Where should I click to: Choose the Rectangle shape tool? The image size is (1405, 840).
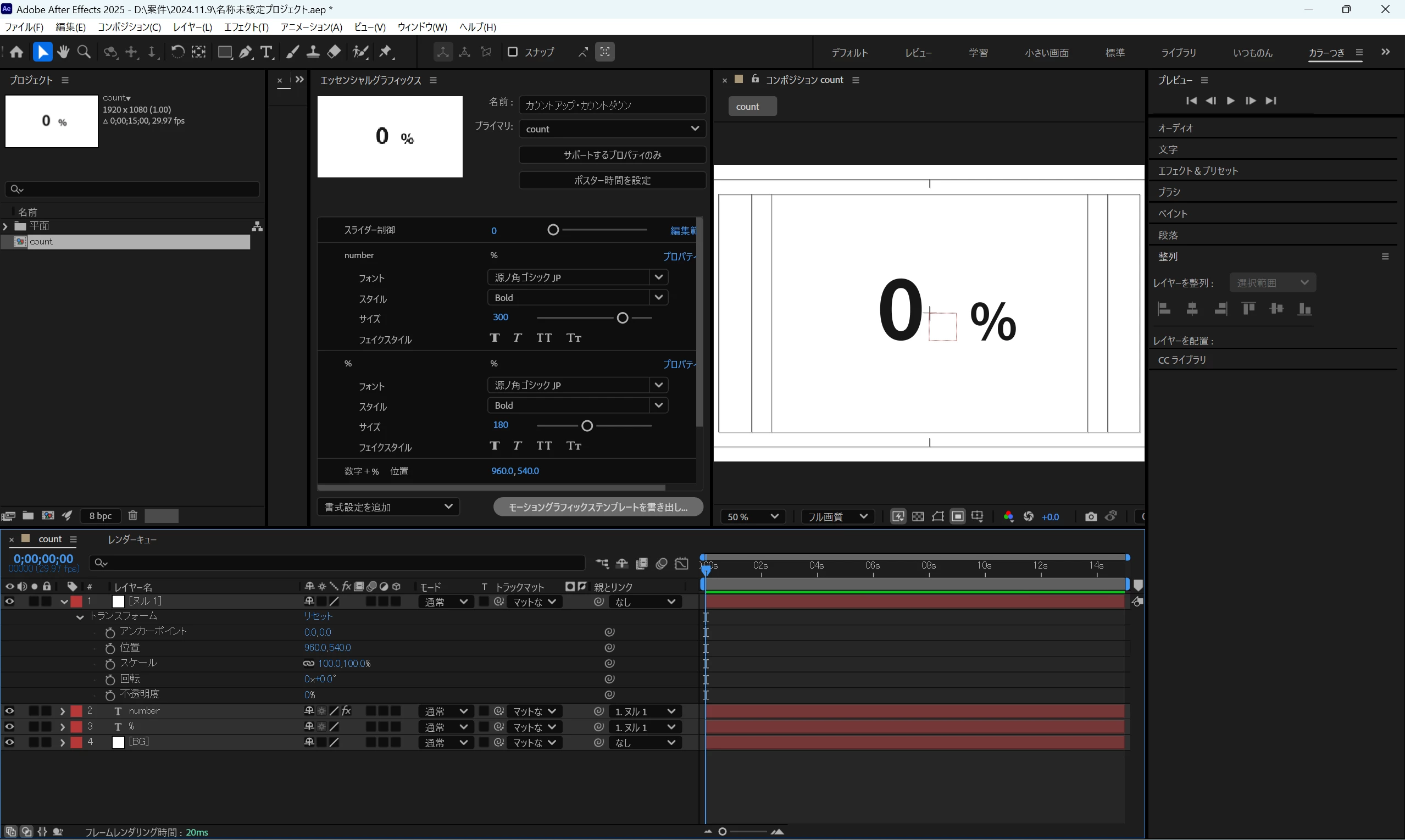225,52
